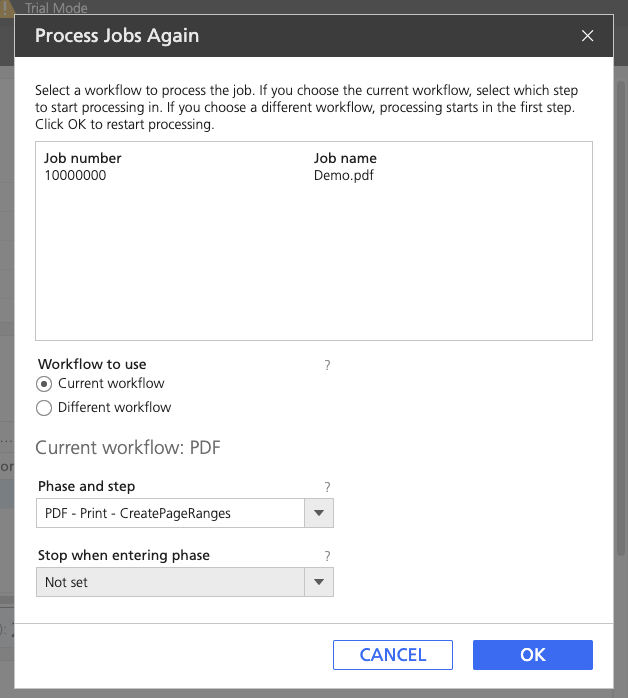This screenshot has width=628, height=698.
Task: Select the Current workflow radio button
Action: (44, 384)
